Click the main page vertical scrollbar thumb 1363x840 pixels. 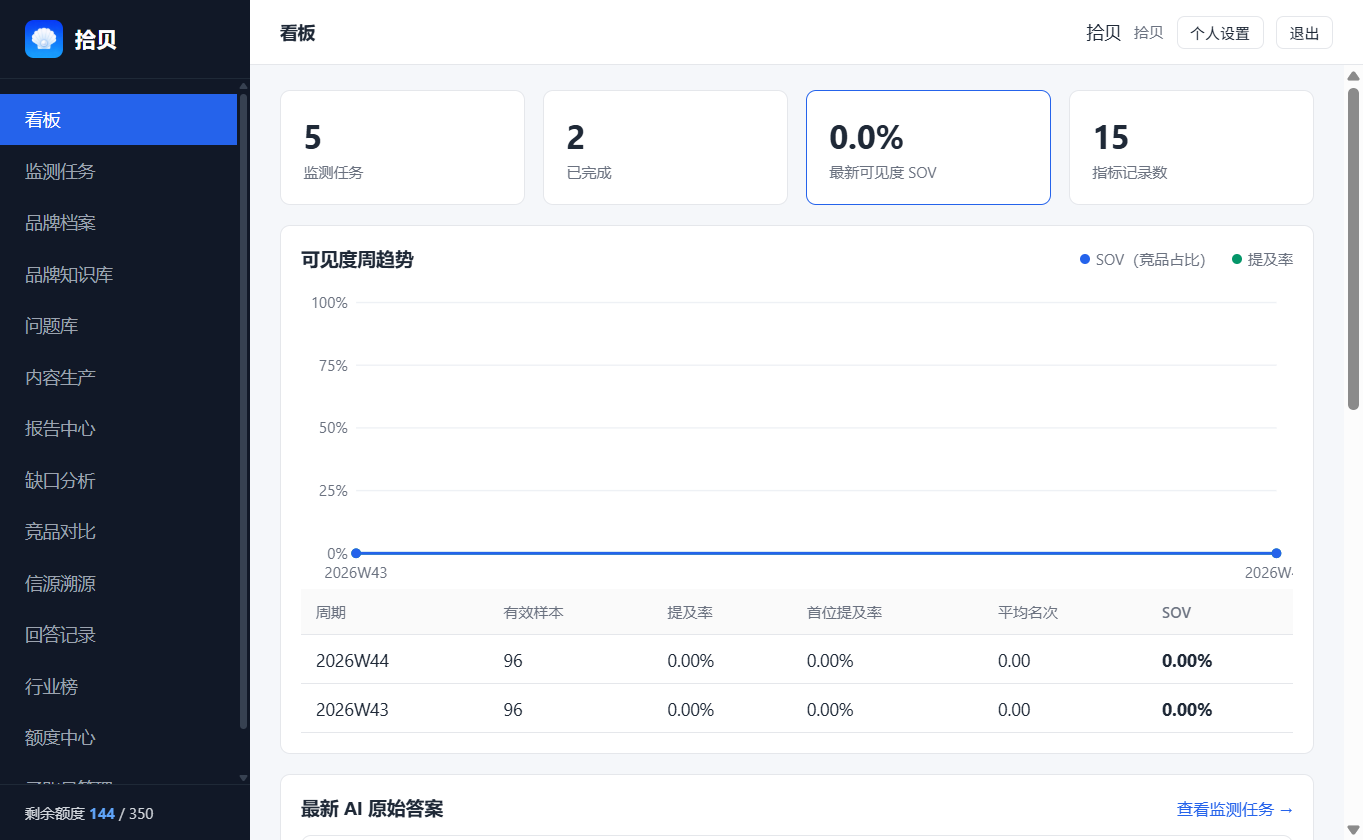1354,248
